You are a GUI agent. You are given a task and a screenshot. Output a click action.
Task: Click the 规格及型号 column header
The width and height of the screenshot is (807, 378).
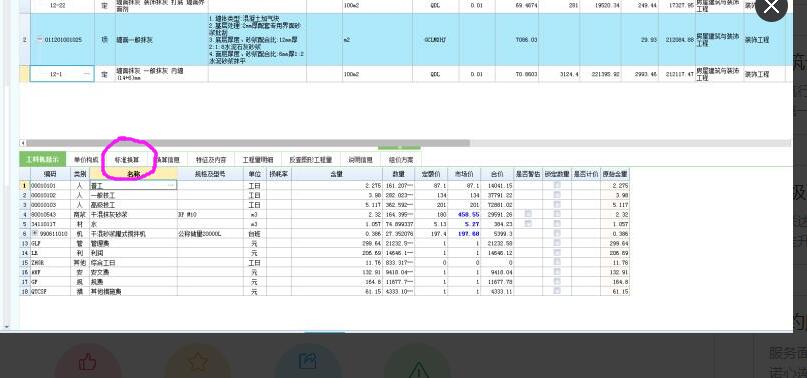[x=210, y=175]
